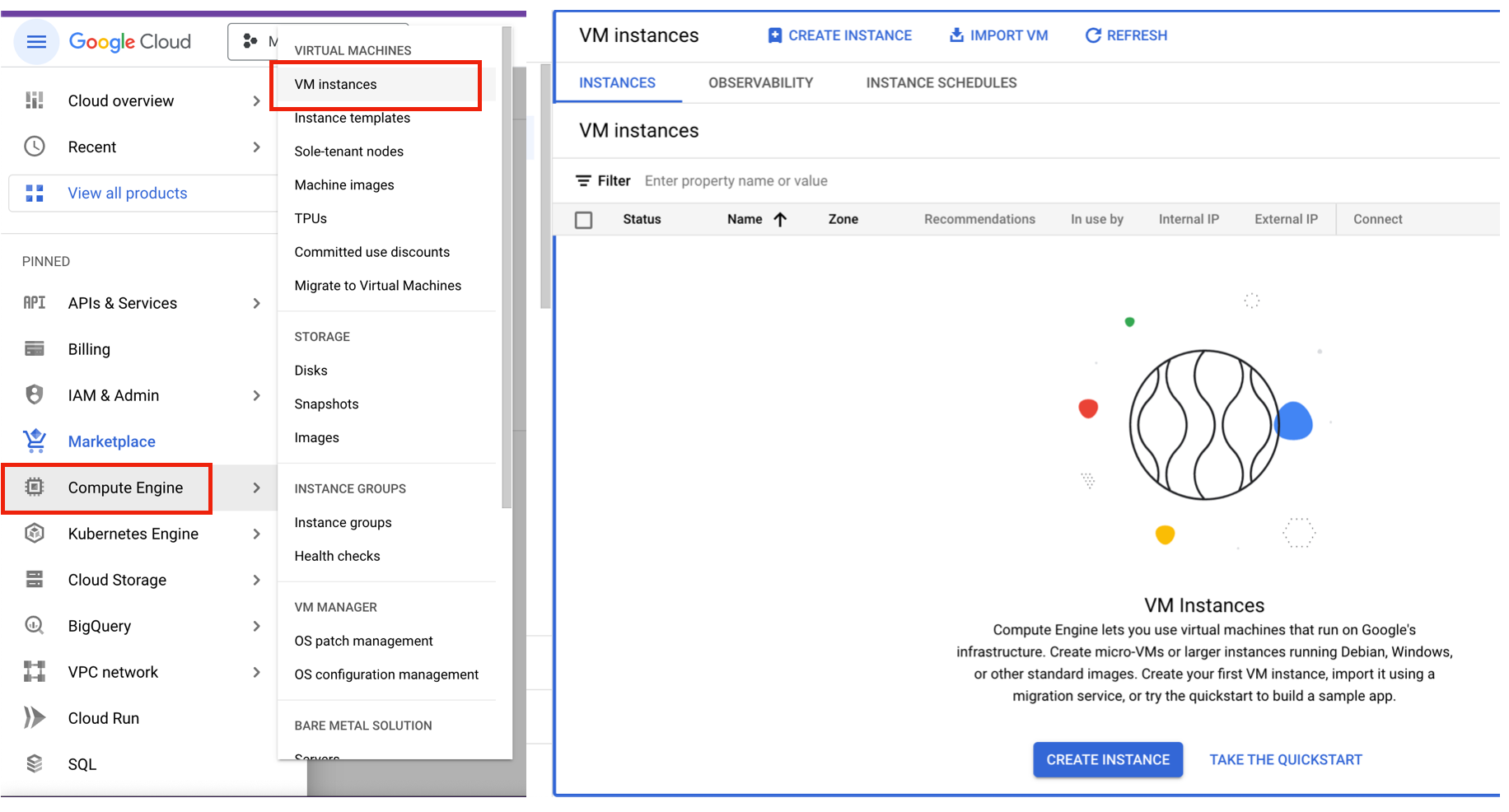Click the Refresh button text
Image resolution: width=1509 pixels, height=812 pixels.
(x=1137, y=35)
